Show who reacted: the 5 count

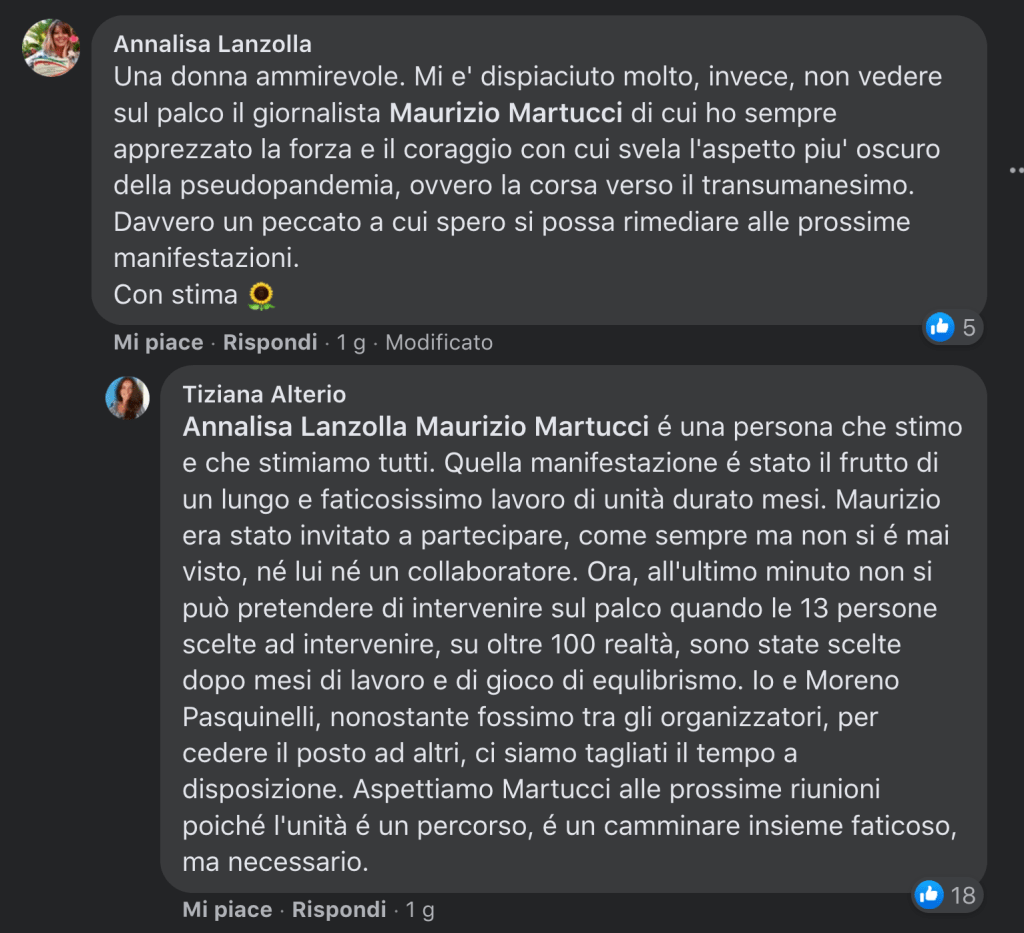tap(968, 327)
